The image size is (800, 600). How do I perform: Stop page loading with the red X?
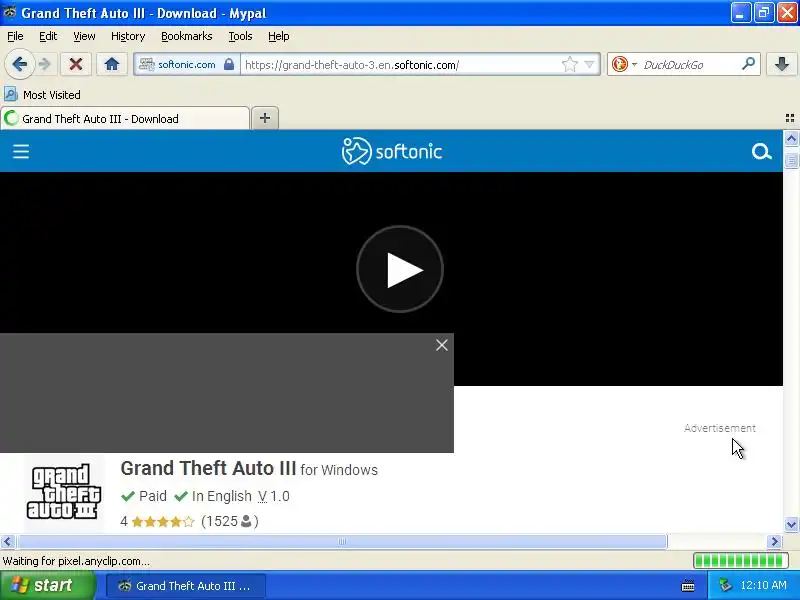(76, 64)
